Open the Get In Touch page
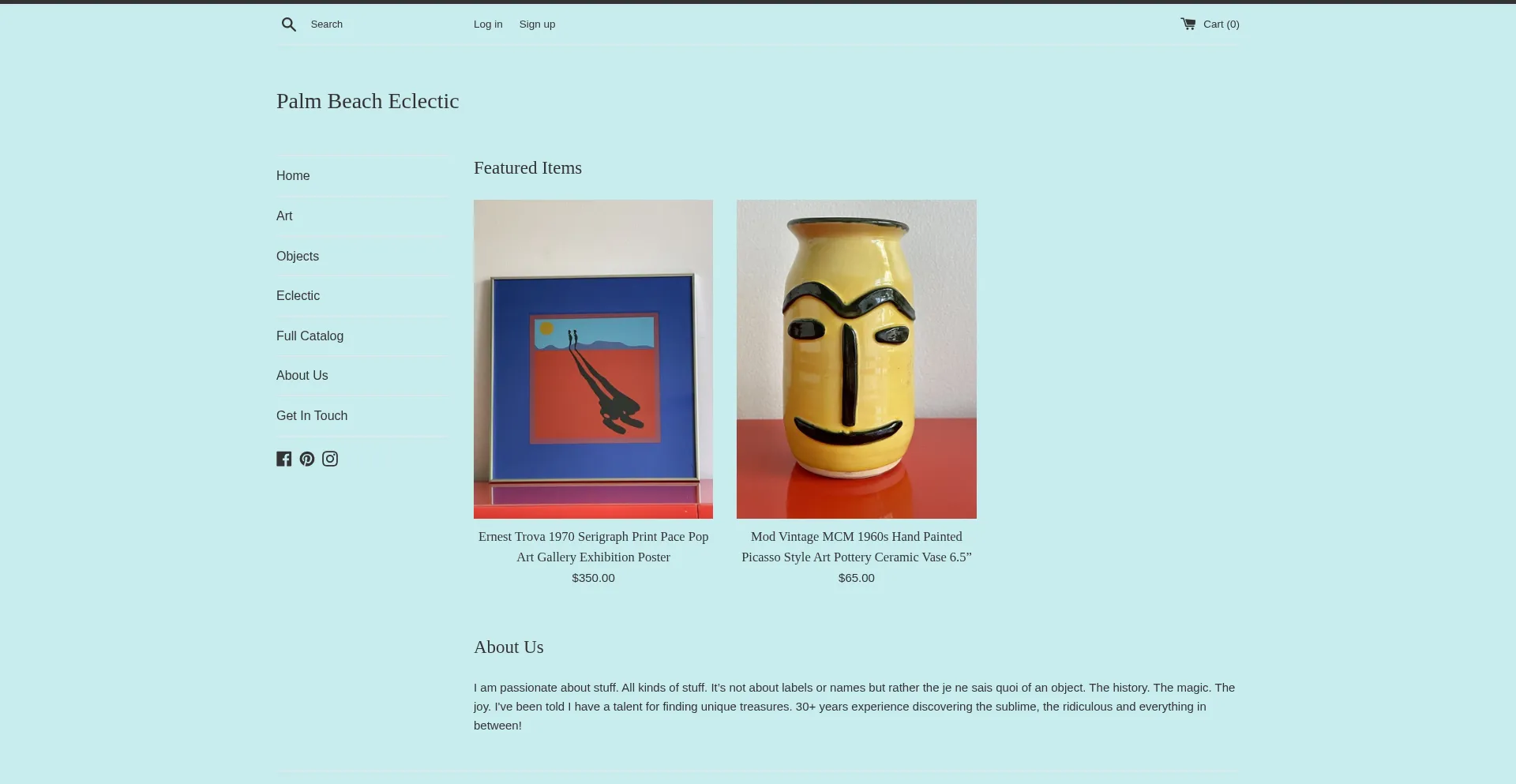 (x=312, y=416)
